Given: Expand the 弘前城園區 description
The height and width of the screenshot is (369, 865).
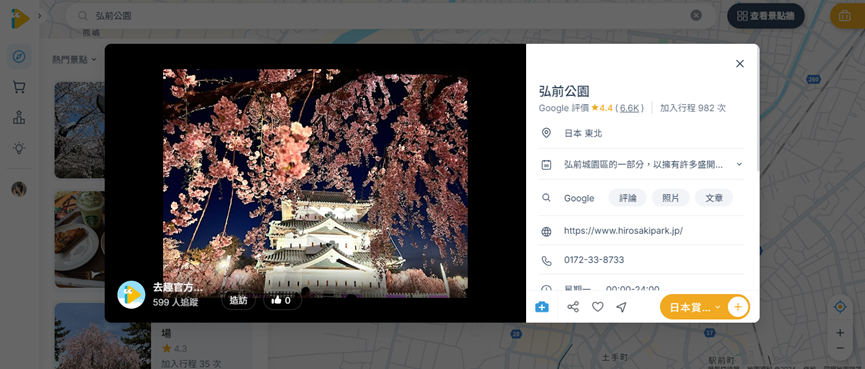Looking at the screenshot, I should click(739, 164).
